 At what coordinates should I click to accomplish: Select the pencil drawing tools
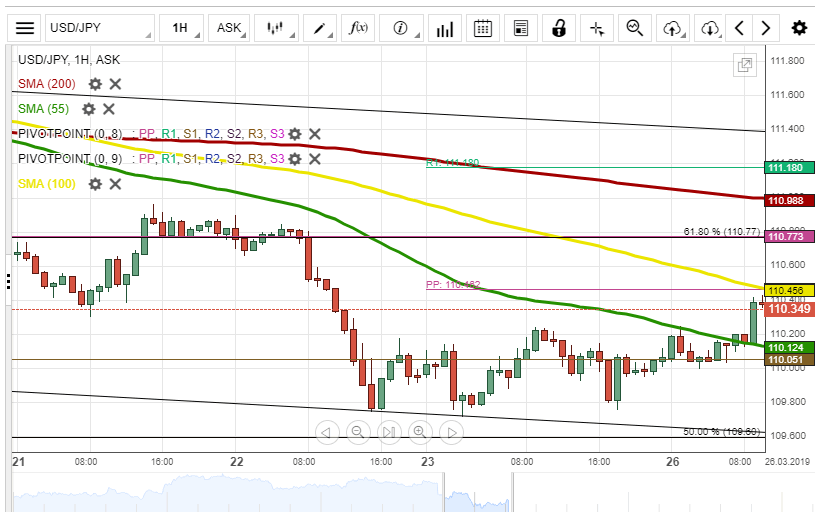pyautogui.click(x=320, y=28)
